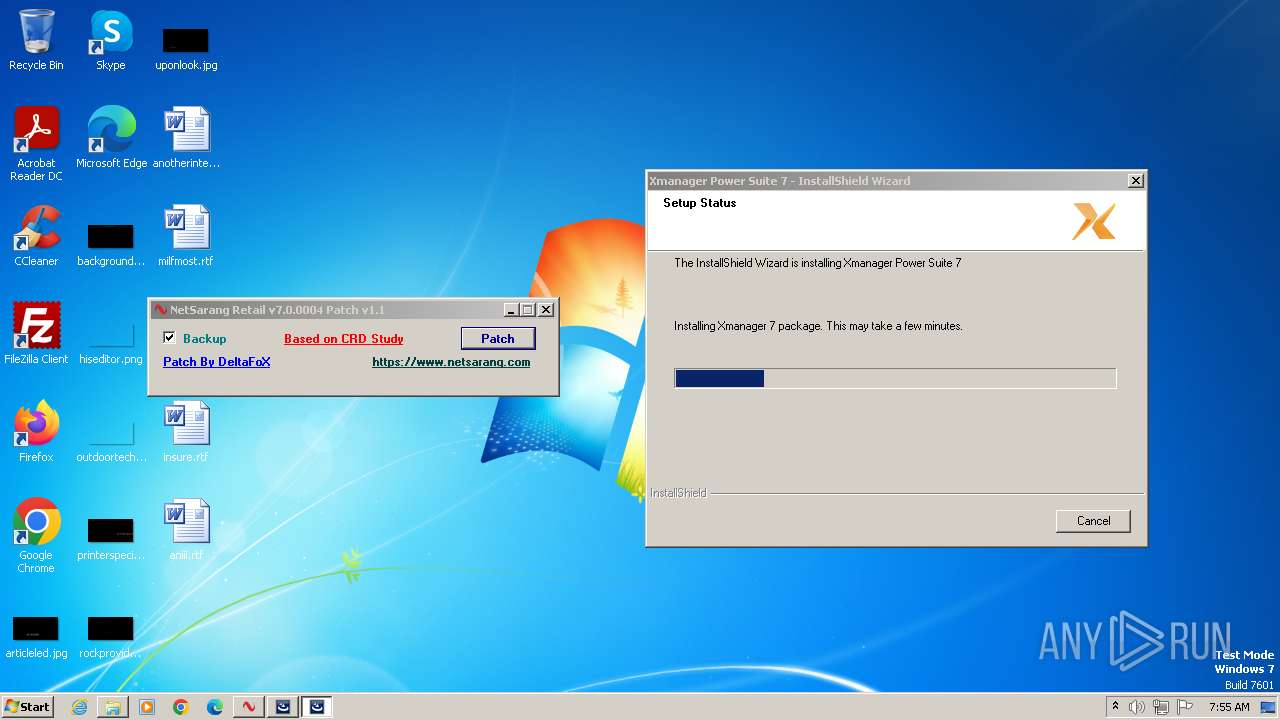Viewport: 1280px width, 720px height.
Task: Select milfmost.rtf document icon
Action: 186,236
